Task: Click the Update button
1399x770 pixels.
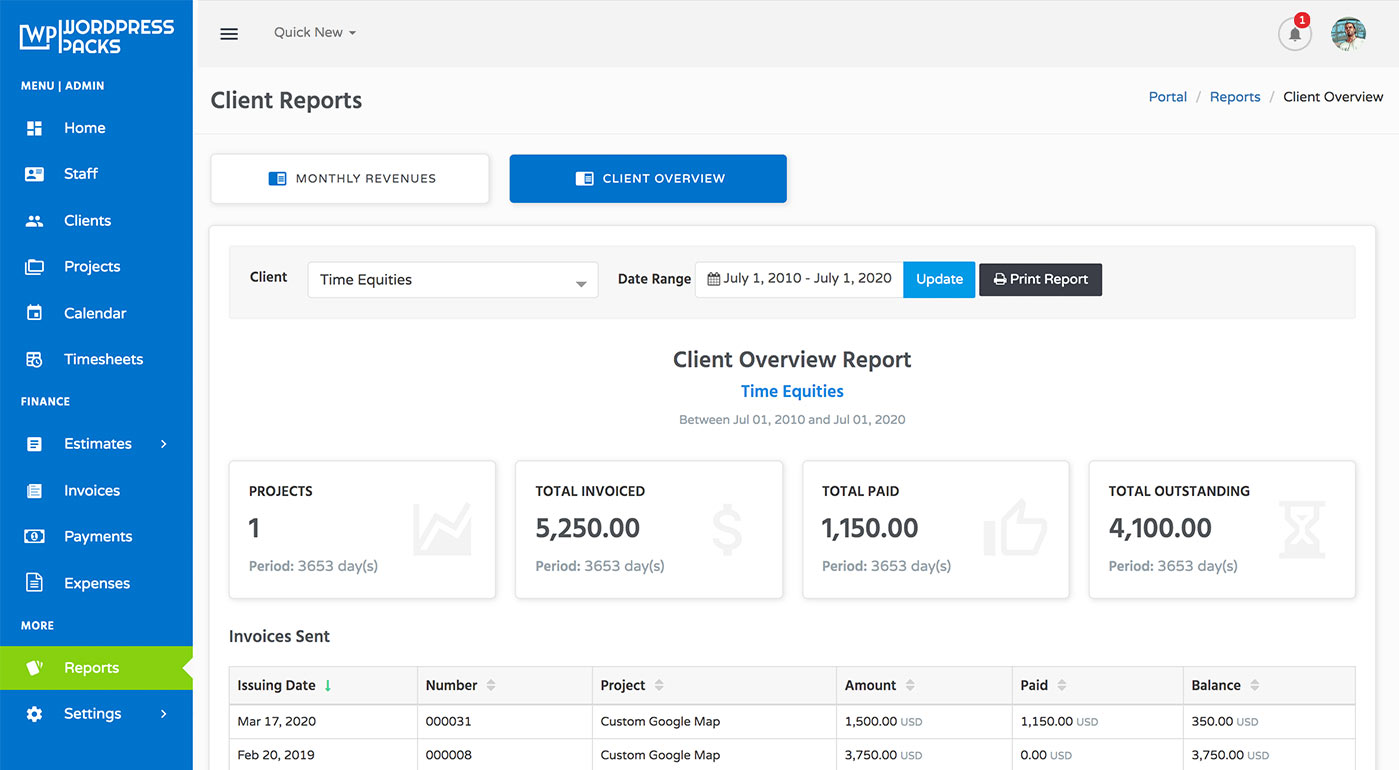Action: (938, 279)
